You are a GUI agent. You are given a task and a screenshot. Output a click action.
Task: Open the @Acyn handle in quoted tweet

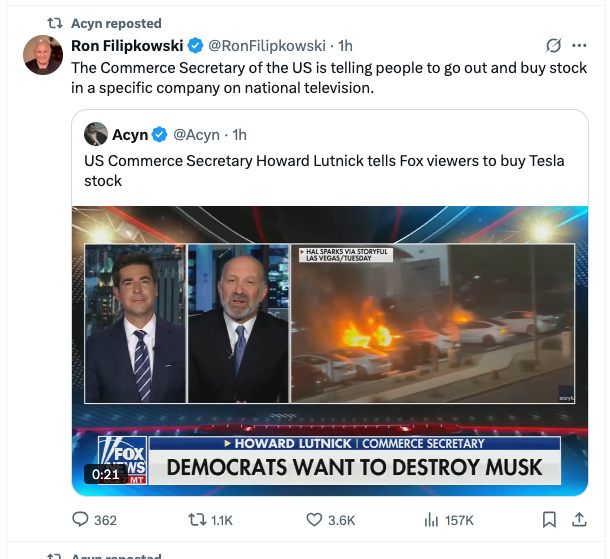196,135
